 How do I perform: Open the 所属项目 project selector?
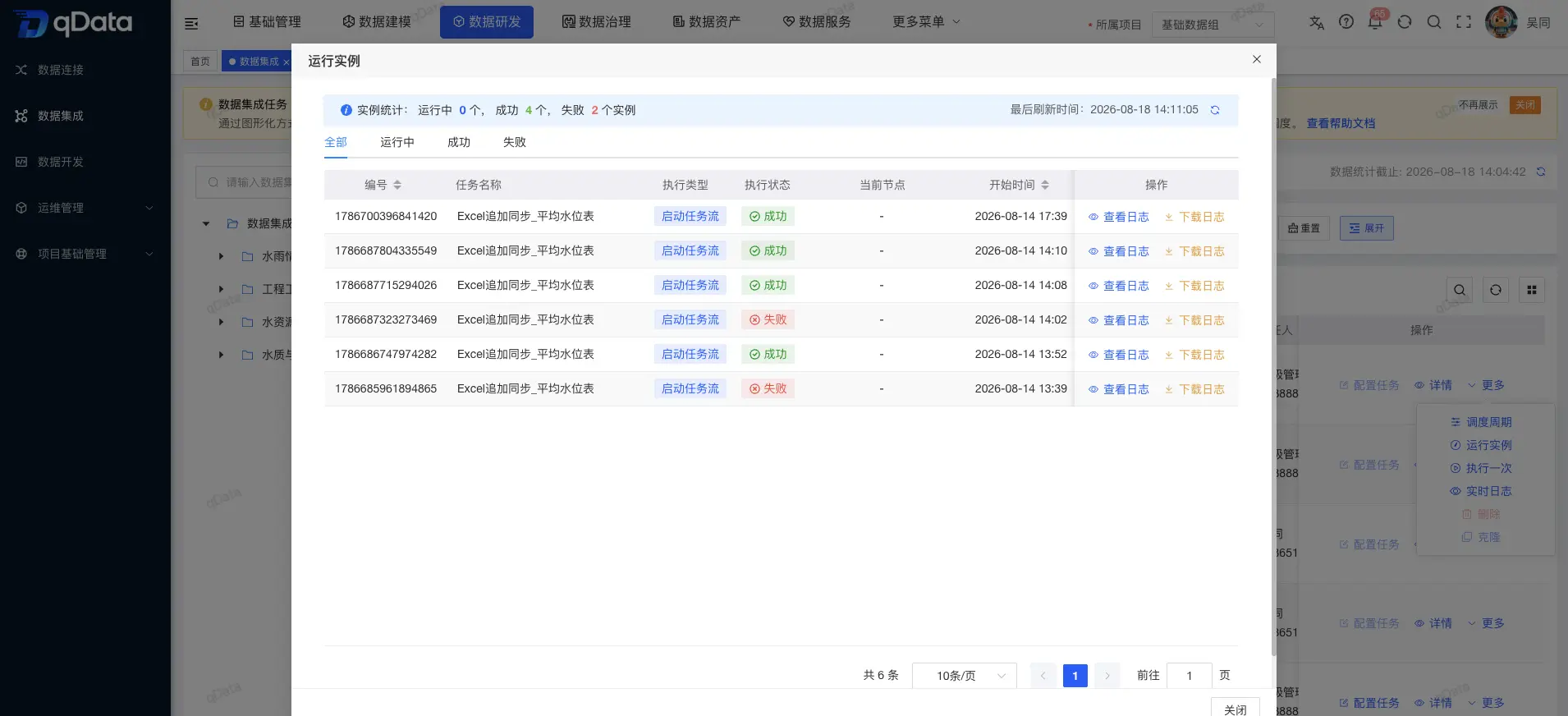coord(1213,25)
